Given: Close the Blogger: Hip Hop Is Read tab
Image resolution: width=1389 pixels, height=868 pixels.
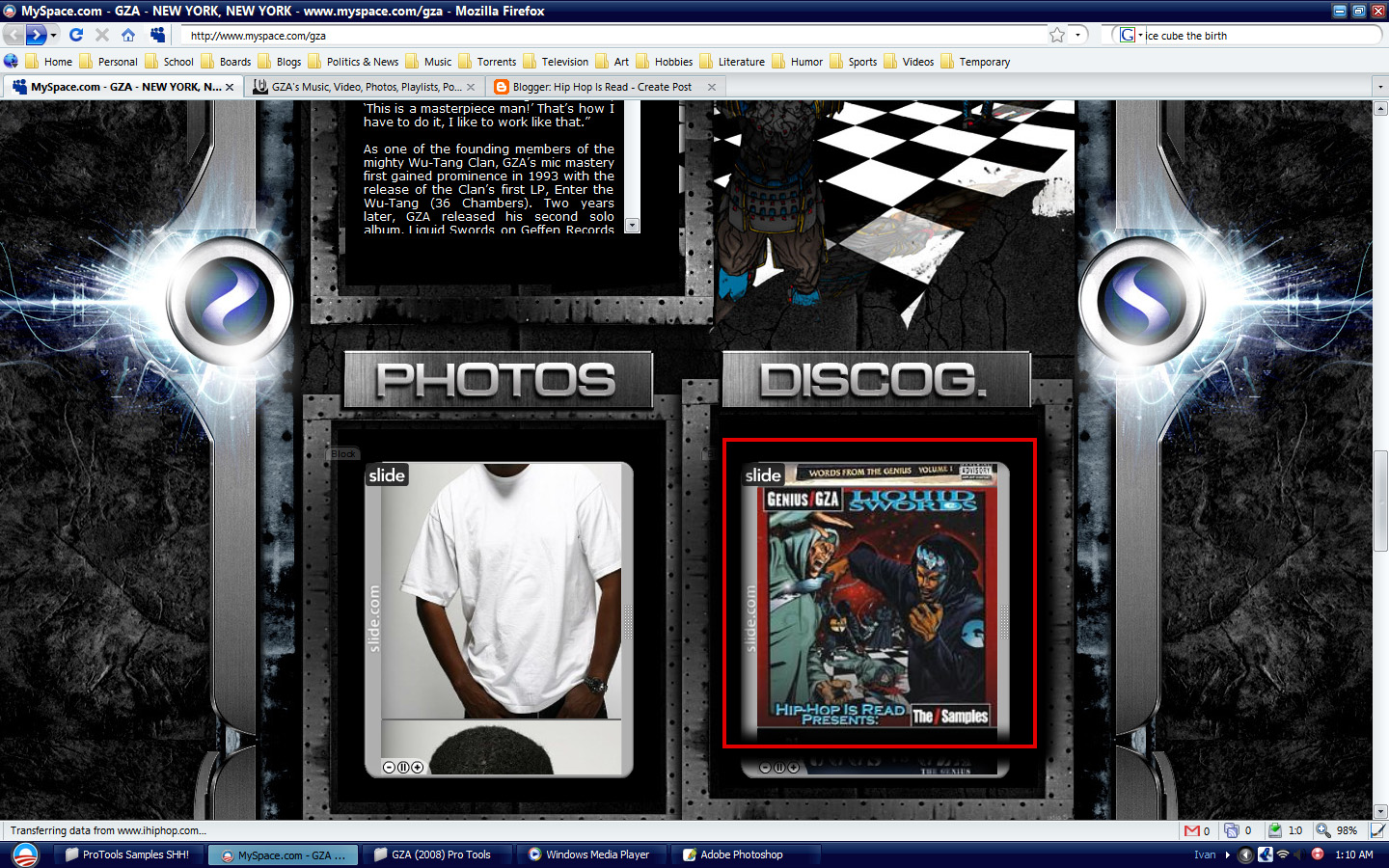Looking at the screenshot, I should tap(712, 87).
